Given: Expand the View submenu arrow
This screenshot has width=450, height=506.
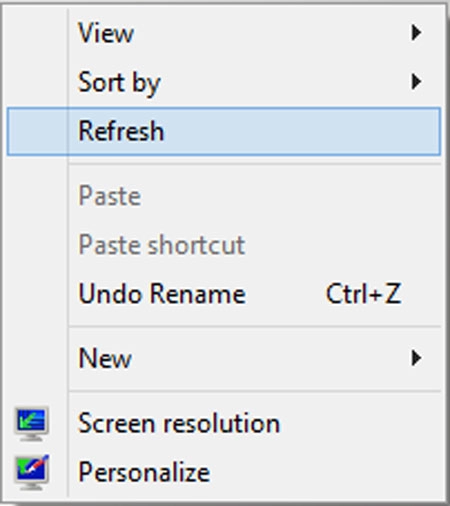Looking at the screenshot, I should tap(416, 33).
